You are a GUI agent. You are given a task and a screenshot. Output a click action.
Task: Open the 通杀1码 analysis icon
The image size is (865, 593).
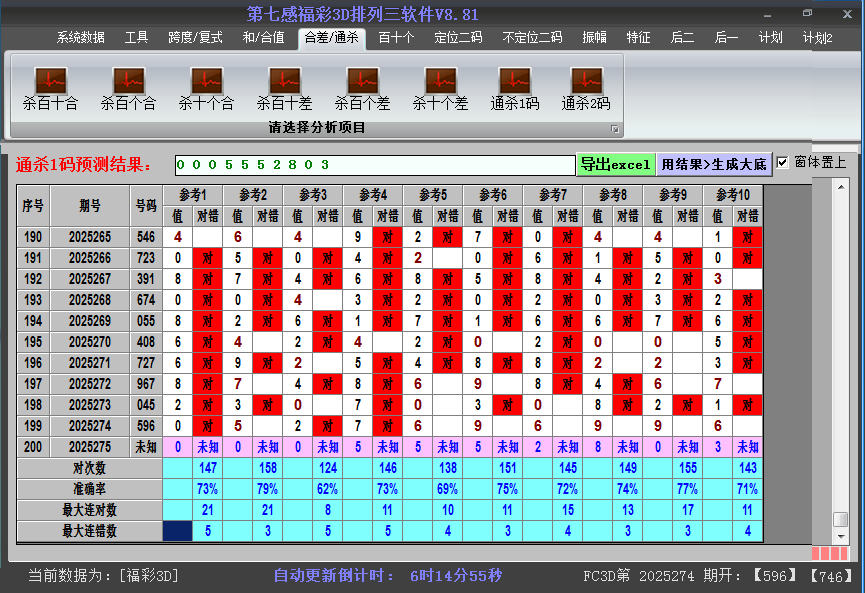click(x=515, y=87)
